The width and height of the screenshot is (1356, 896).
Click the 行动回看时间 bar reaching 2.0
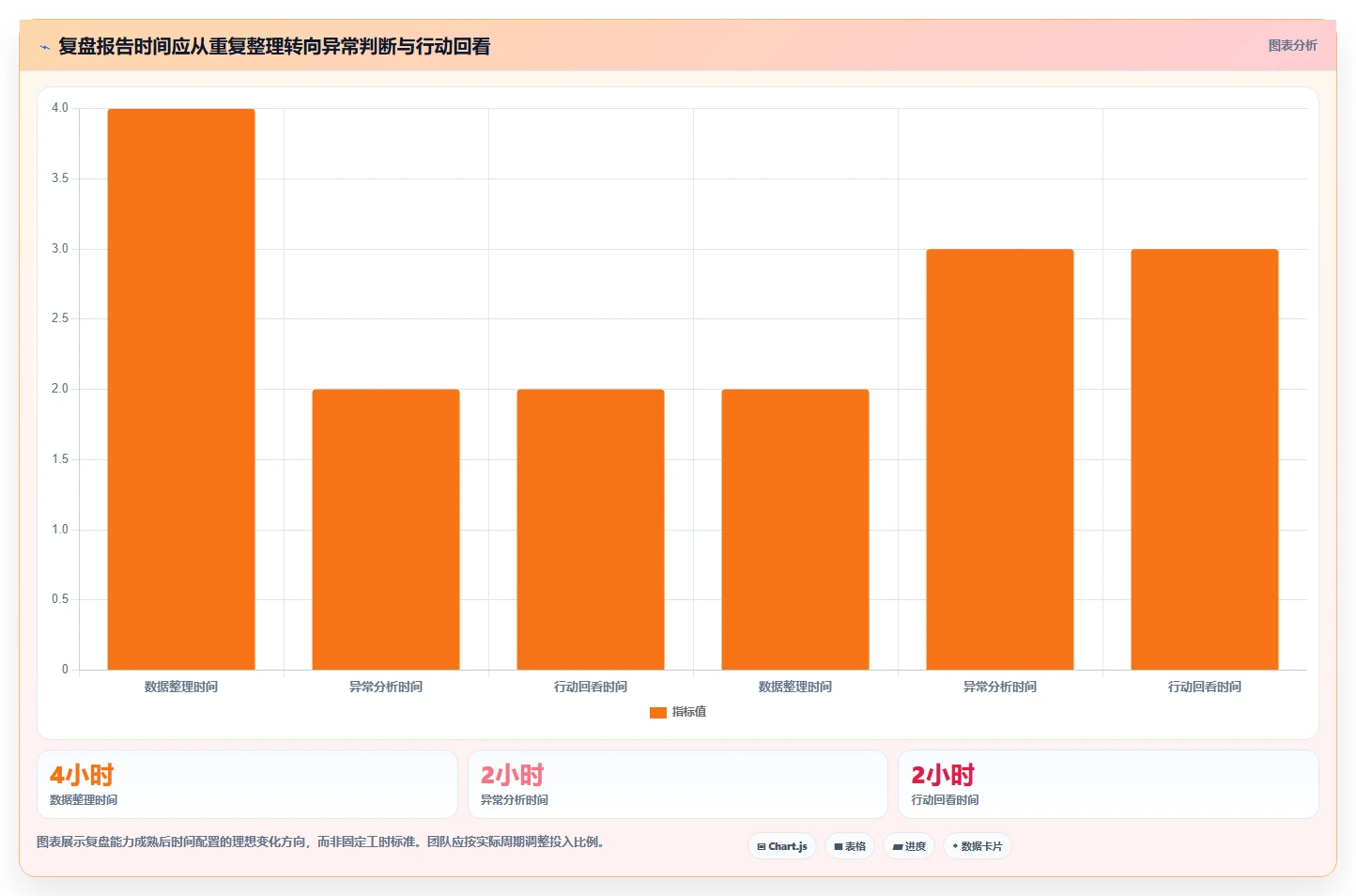tap(591, 530)
